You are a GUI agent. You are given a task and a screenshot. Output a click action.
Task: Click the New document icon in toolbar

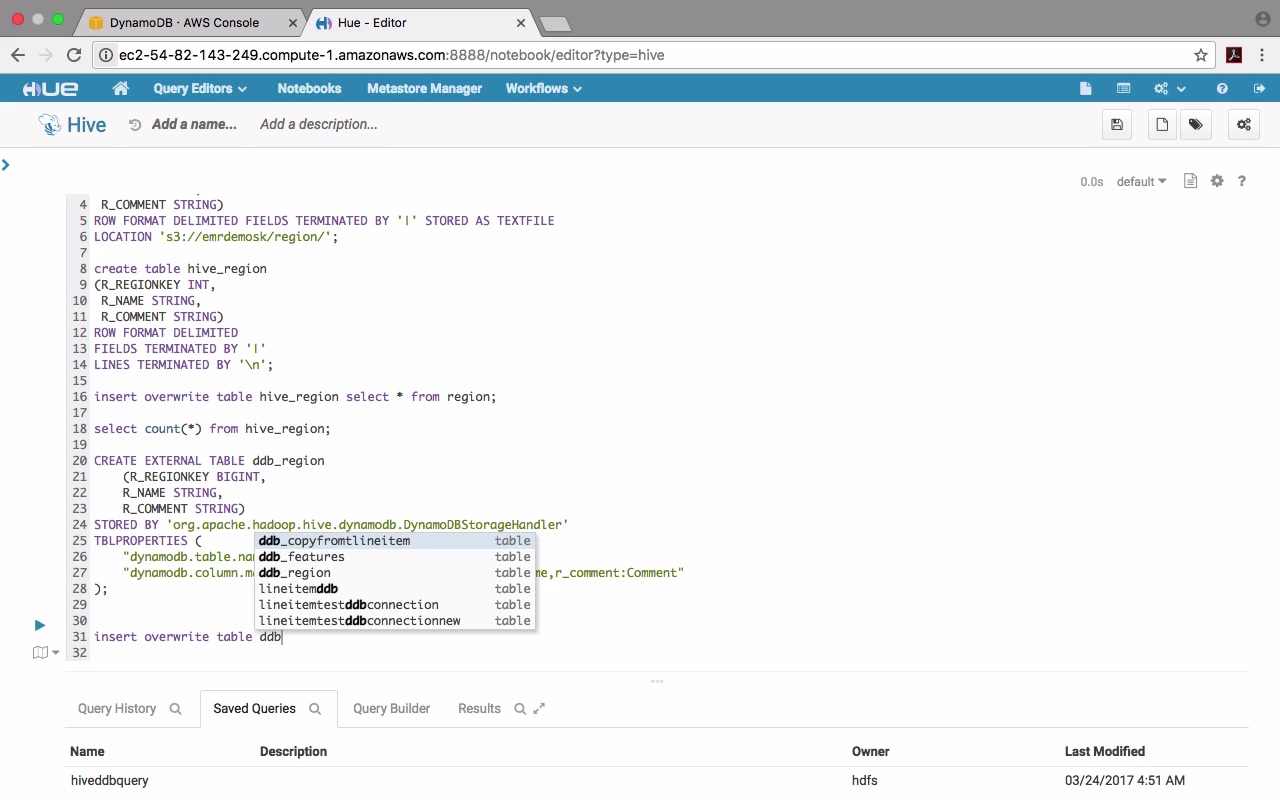pyautogui.click(x=1162, y=125)
